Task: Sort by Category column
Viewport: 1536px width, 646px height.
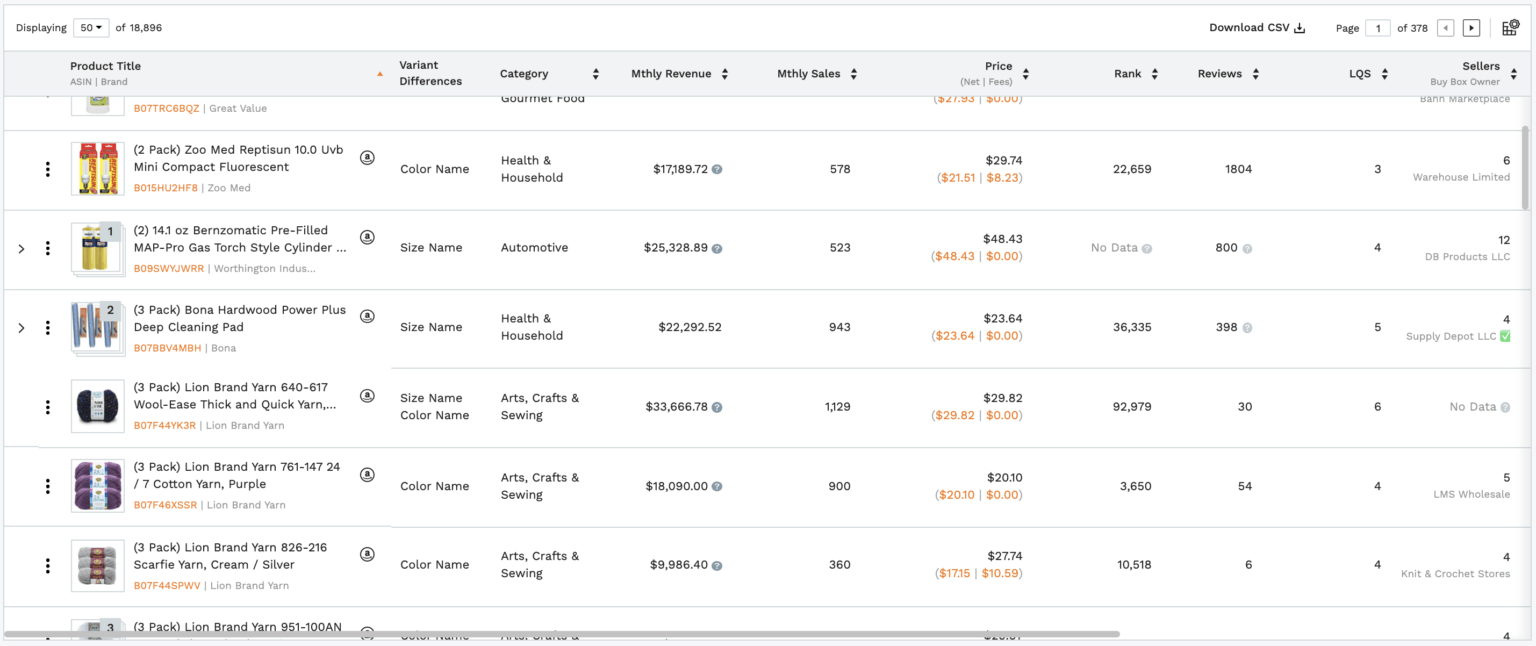Action: pos(596,74)
